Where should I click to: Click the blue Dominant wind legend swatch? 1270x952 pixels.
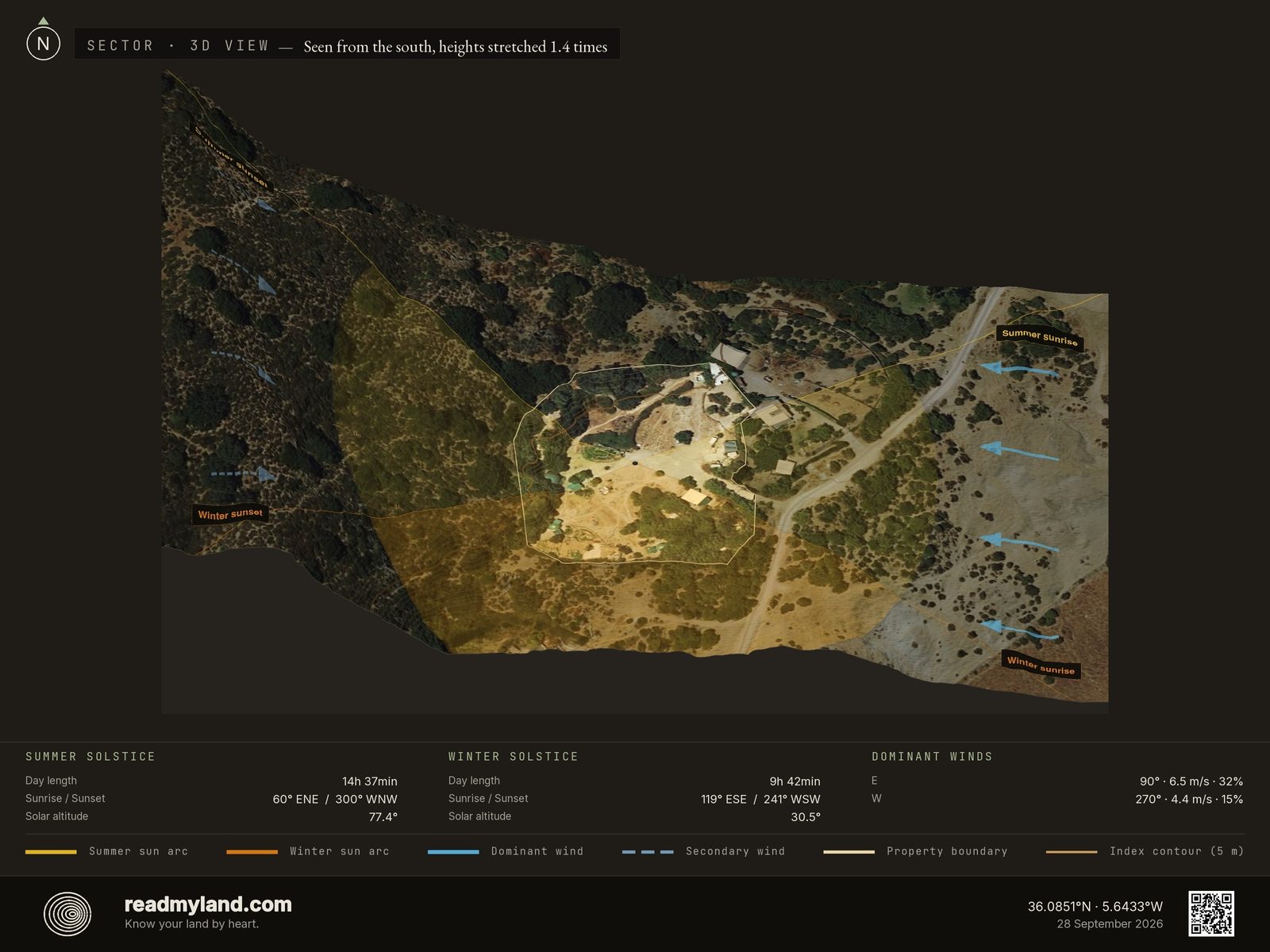coord(453,851)
